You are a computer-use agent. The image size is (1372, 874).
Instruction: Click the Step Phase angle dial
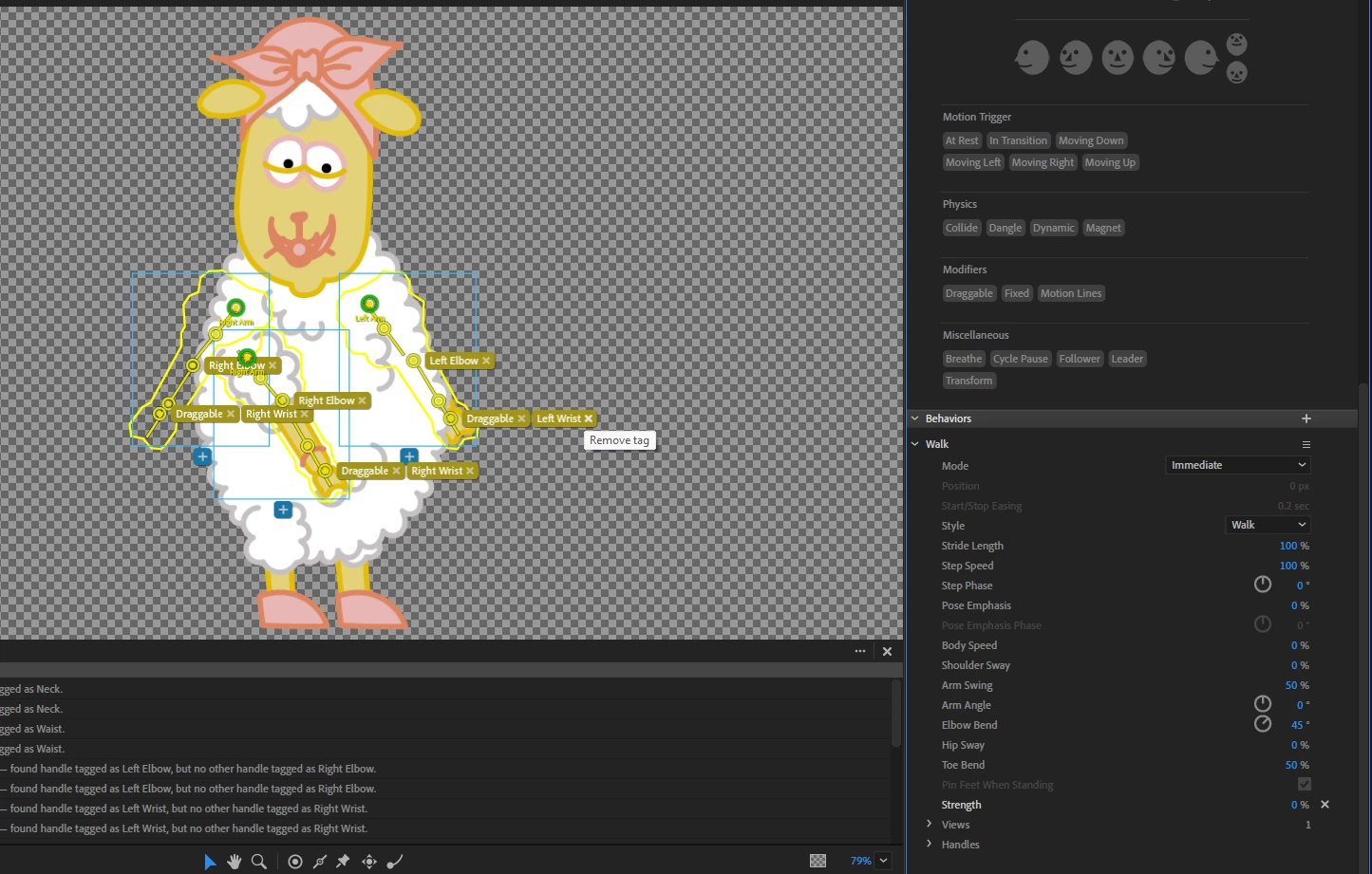1263,585
